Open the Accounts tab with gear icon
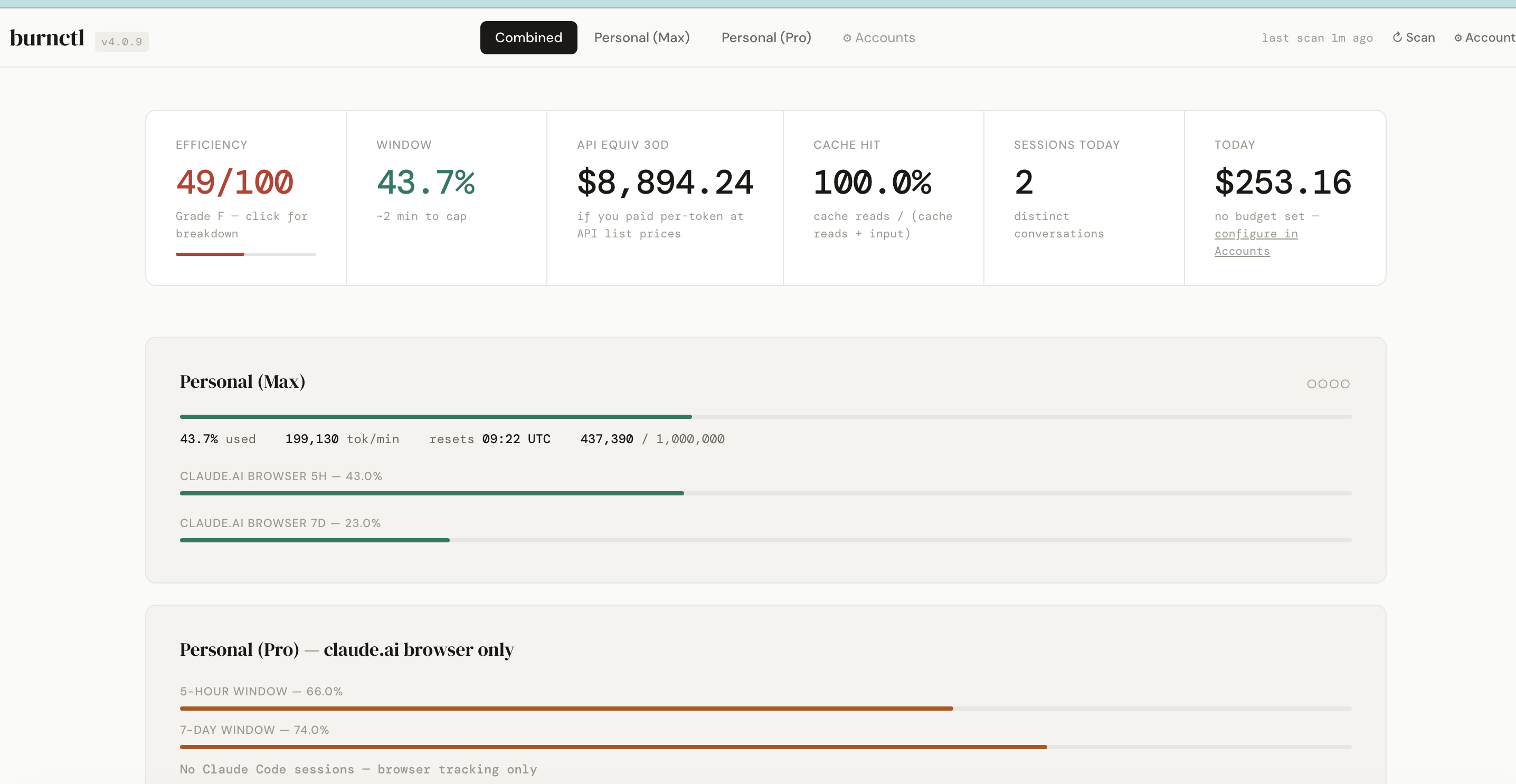 [879, 37]
